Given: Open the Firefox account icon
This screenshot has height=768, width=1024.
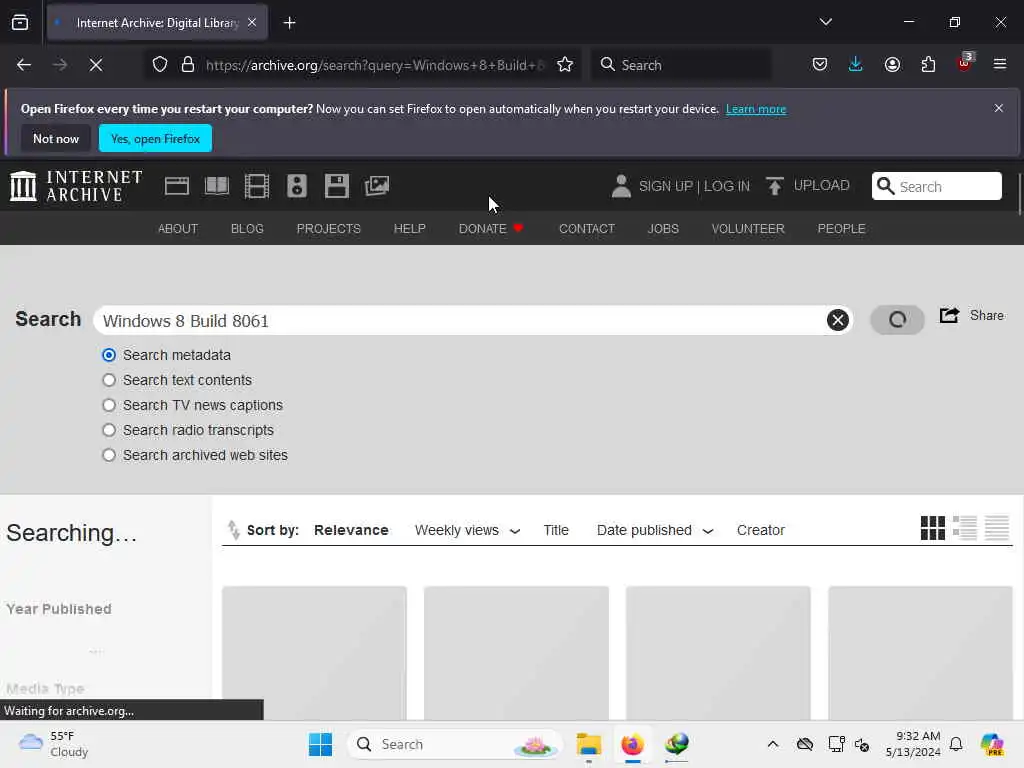Looking at the screenshot, I should click(x=892, y=64).
